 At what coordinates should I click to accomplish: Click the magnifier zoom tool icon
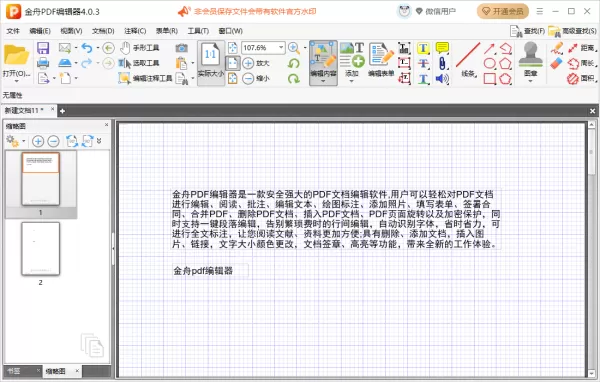click(x=293, y=48)
